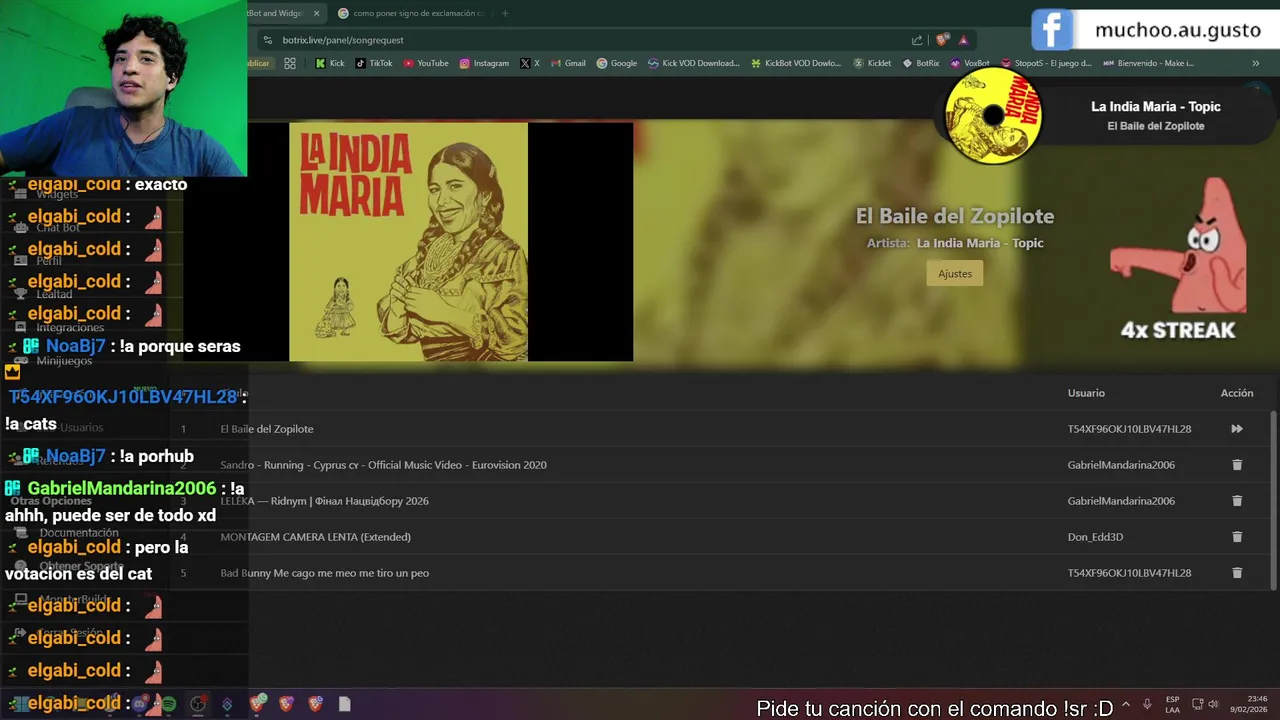Open the Google bookmark
The width and height of the screenshot is (1280, 720).
(617, 63)
